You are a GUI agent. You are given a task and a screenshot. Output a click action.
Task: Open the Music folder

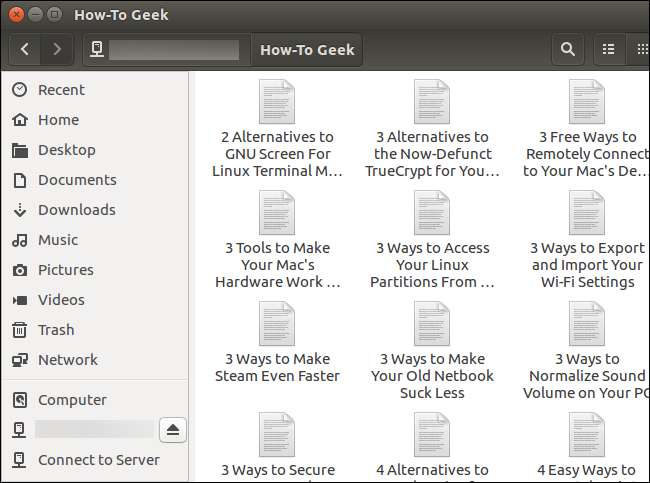pos(57,240)
